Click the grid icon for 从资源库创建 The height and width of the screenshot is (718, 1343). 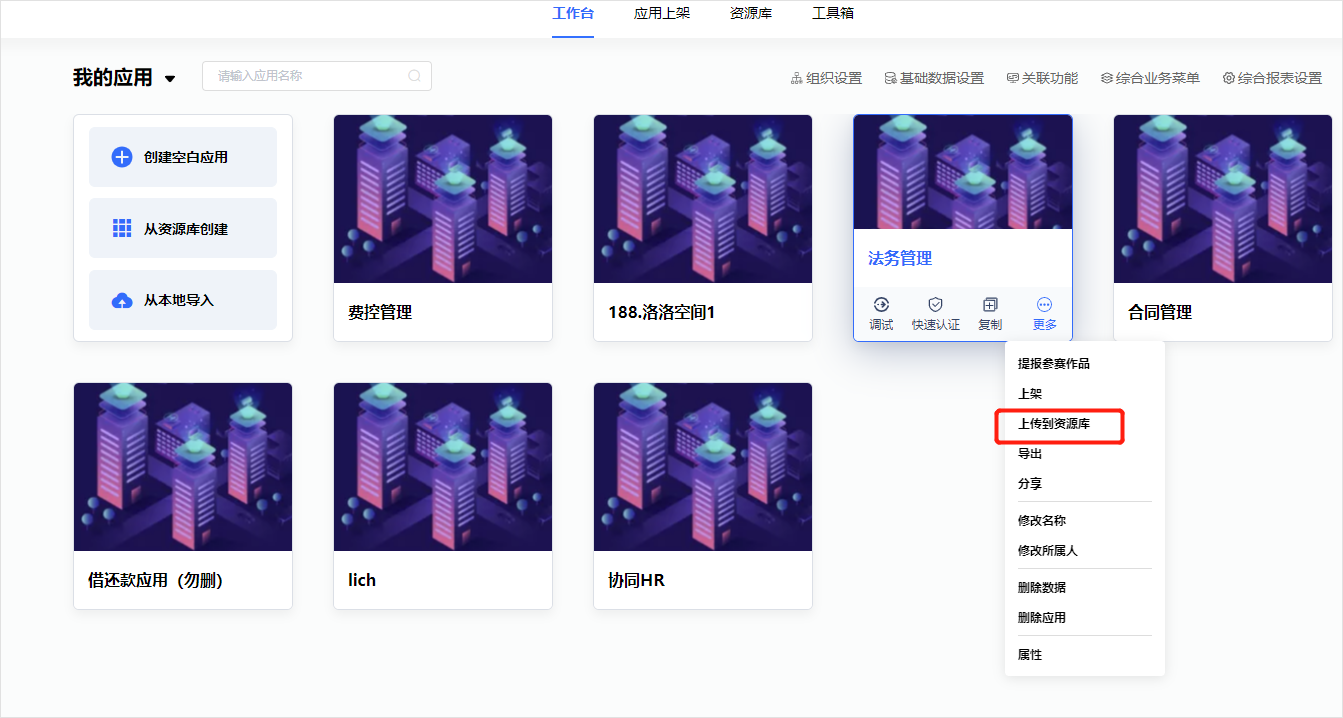122,228
